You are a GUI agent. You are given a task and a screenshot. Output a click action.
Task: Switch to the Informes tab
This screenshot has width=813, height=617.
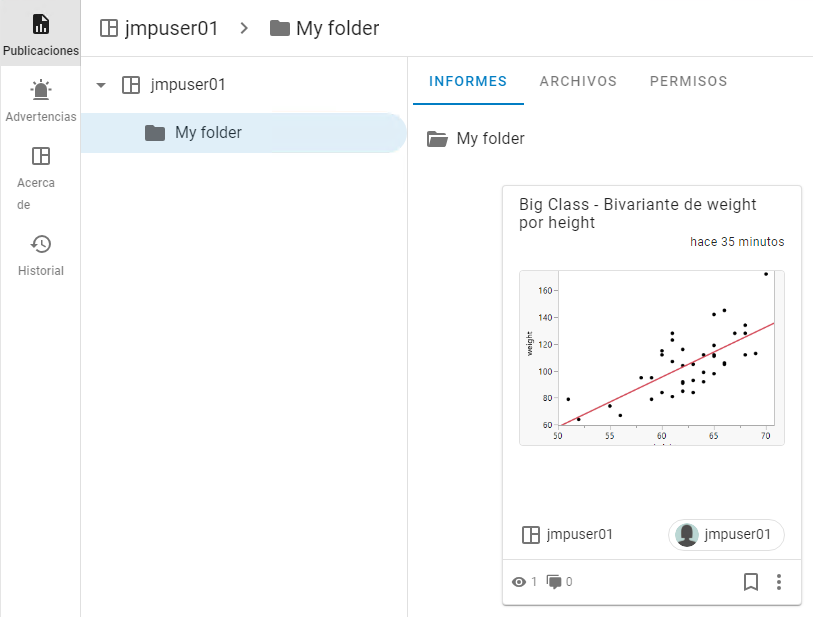coord(468,81)
